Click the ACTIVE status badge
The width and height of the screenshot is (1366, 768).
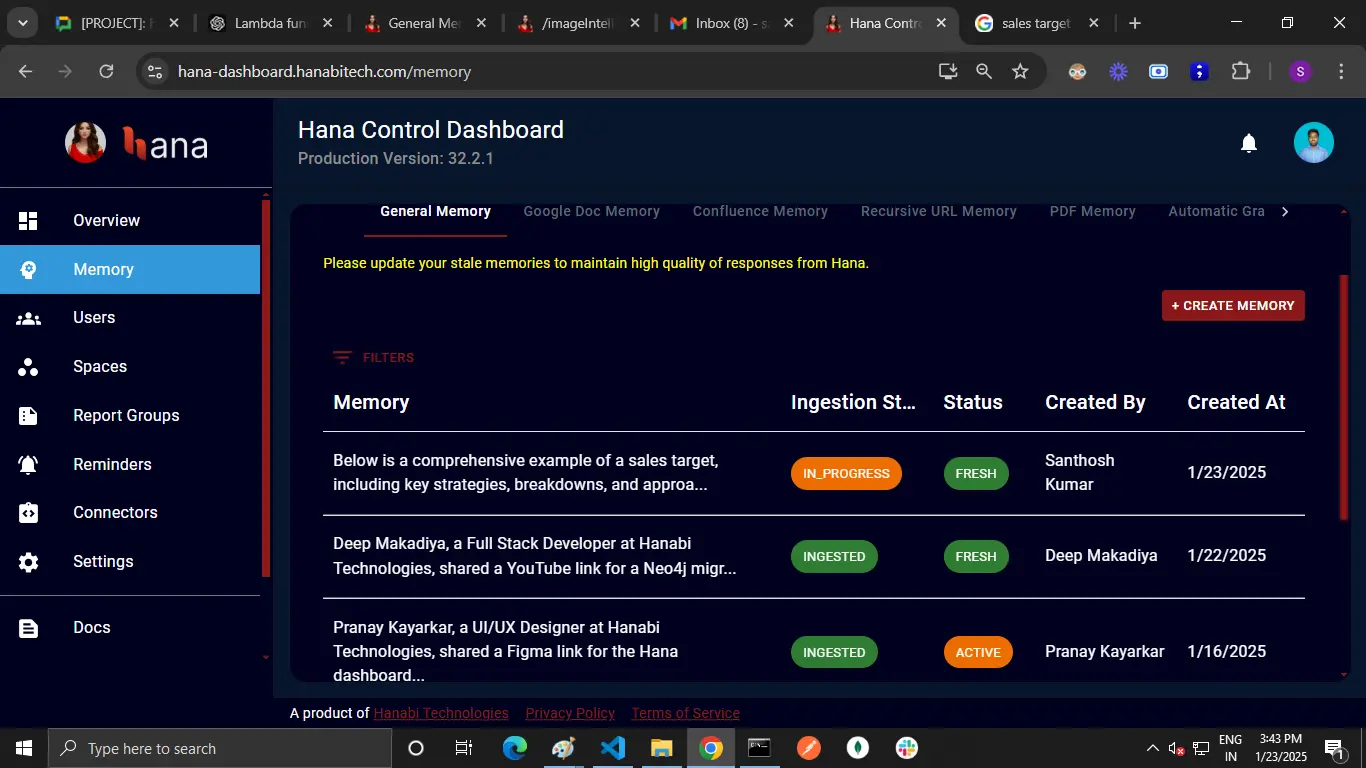coord(978,653)
